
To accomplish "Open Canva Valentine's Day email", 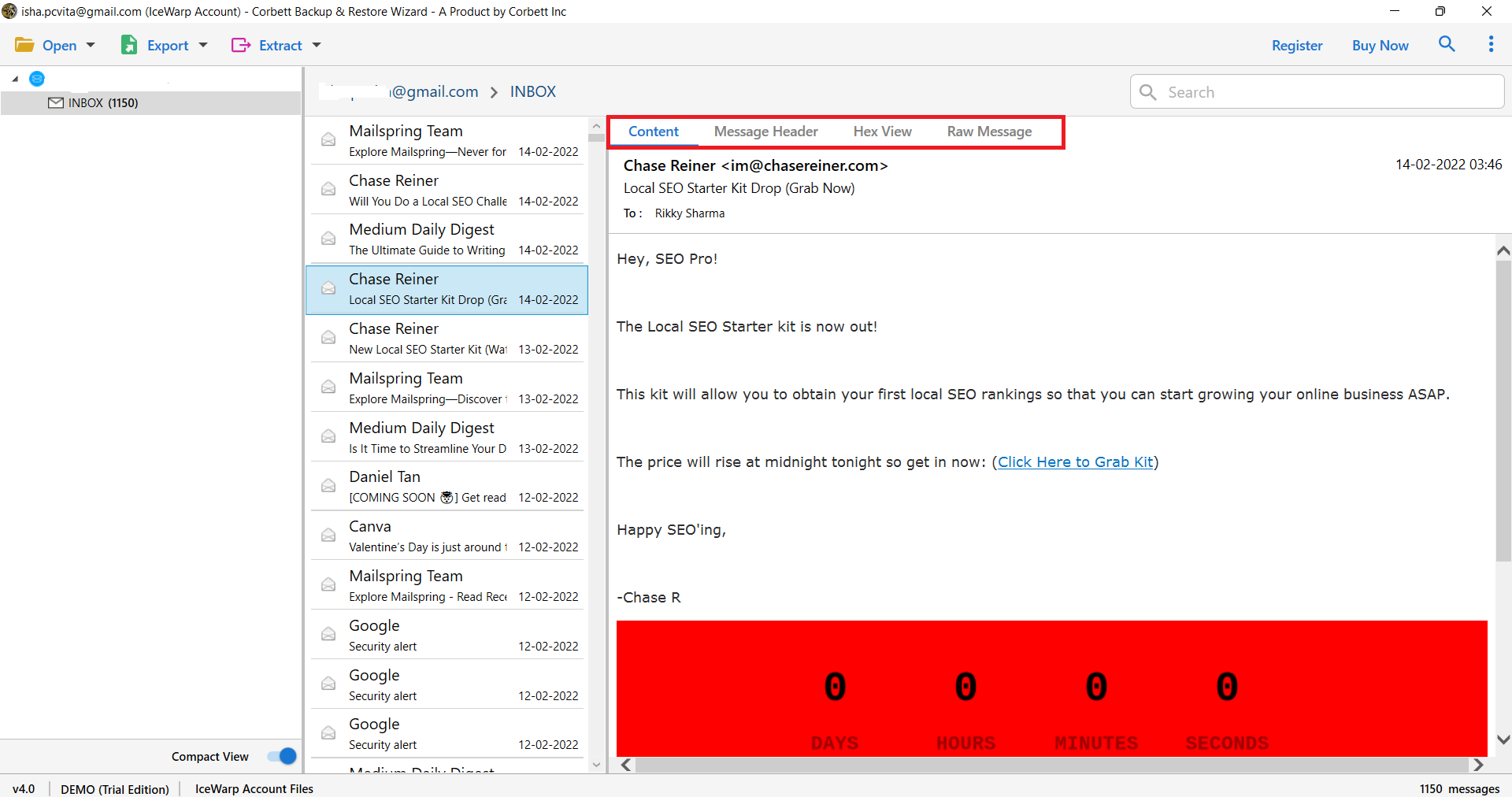I will [447, 536].
